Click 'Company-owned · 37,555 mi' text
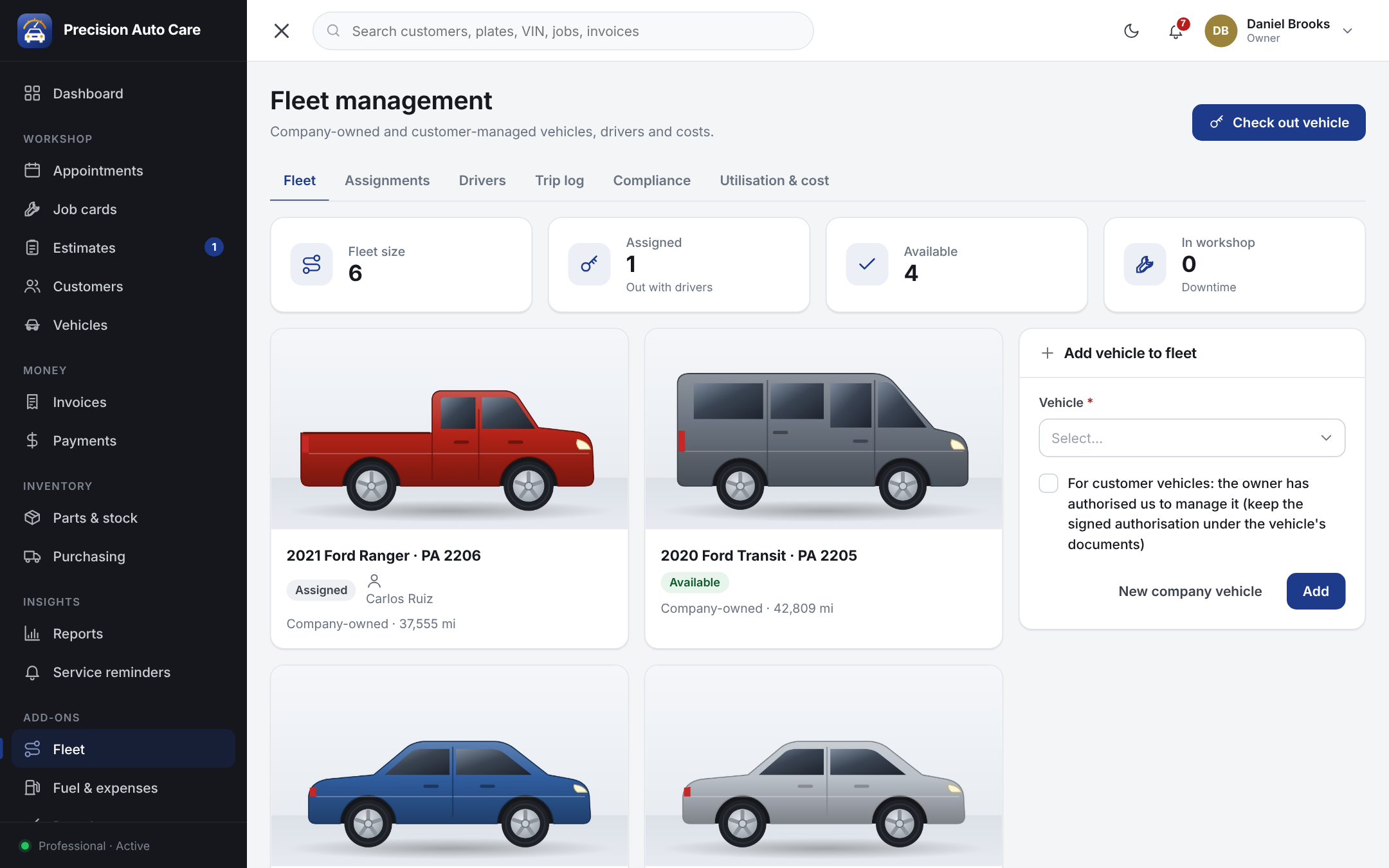Viewport: 1389px width, 868px height. point(371,624)
